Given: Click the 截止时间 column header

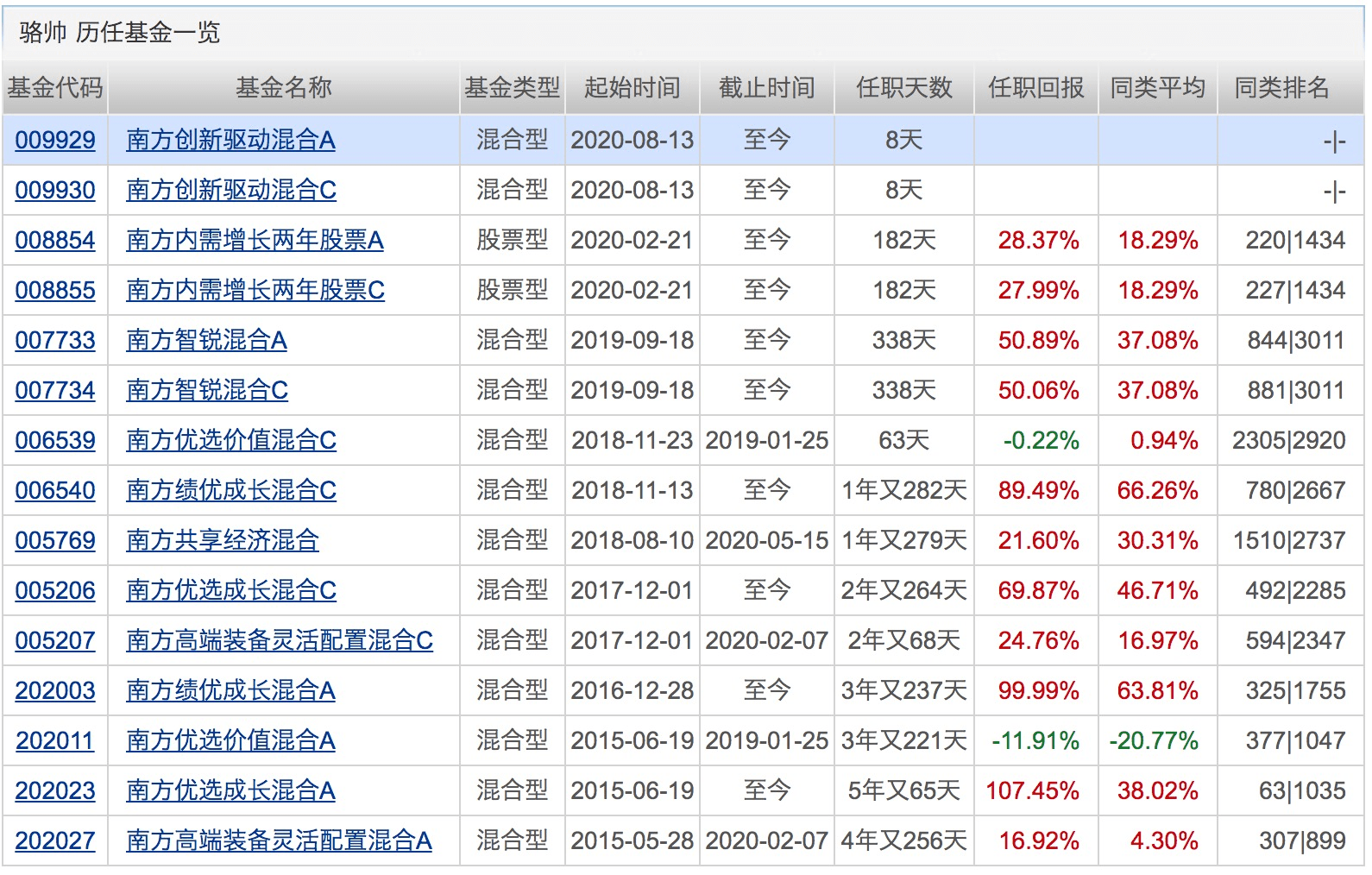Looking at the screenshot, I should 767,87.
